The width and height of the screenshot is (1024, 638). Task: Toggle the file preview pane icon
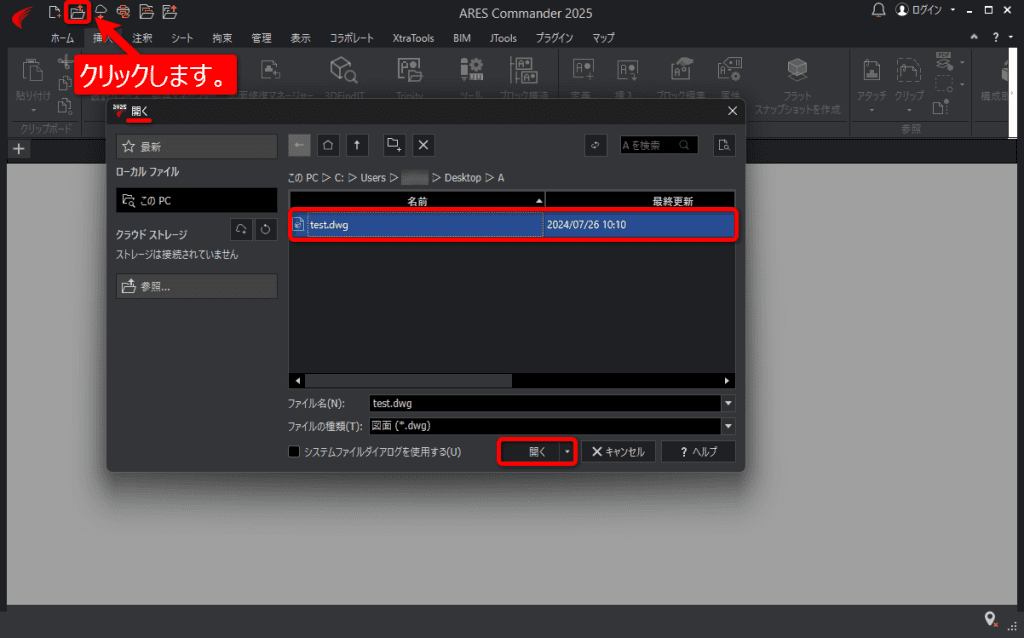tap(724, 145)
